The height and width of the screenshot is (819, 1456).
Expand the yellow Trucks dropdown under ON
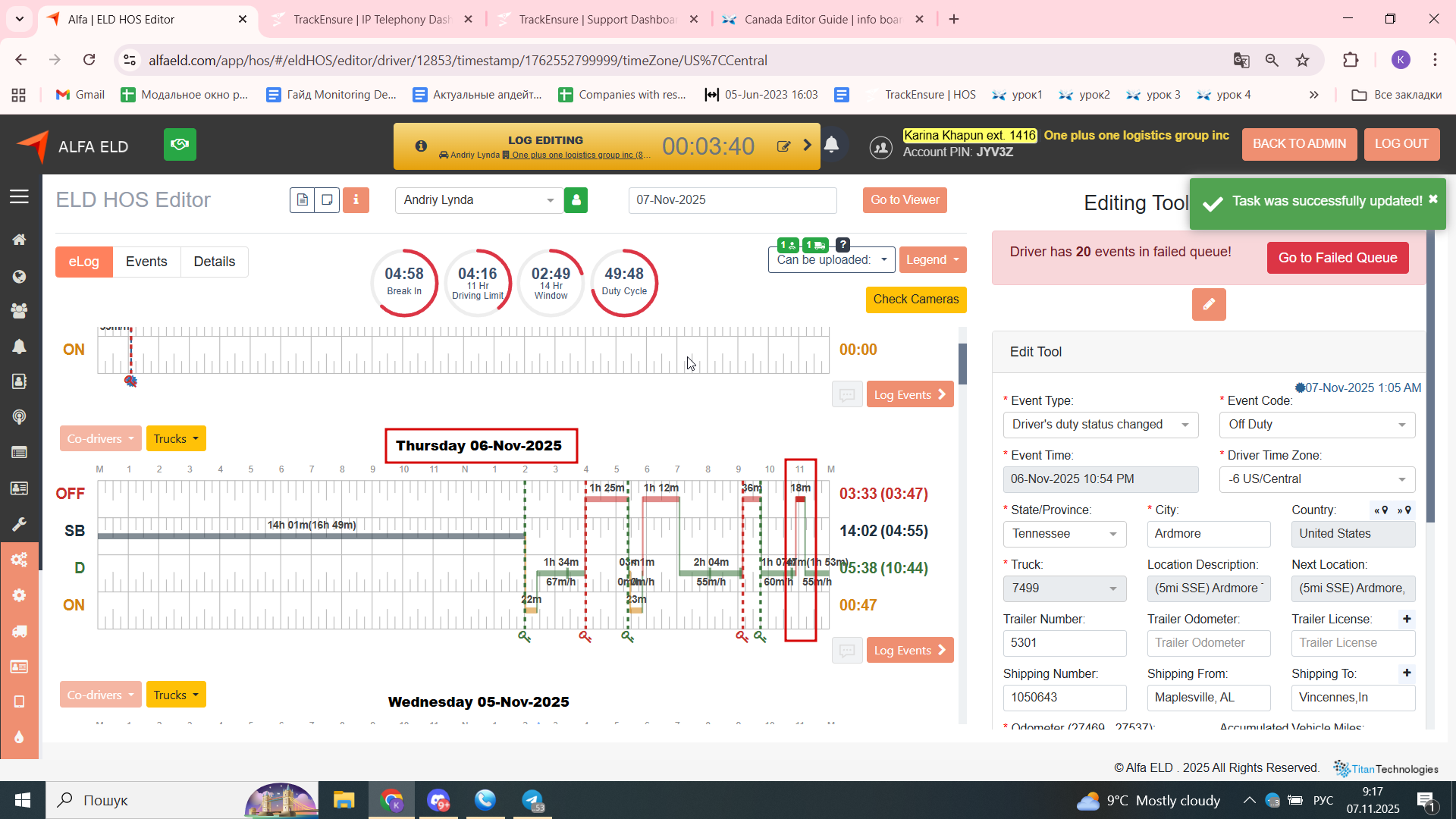(x=176, y=439)
